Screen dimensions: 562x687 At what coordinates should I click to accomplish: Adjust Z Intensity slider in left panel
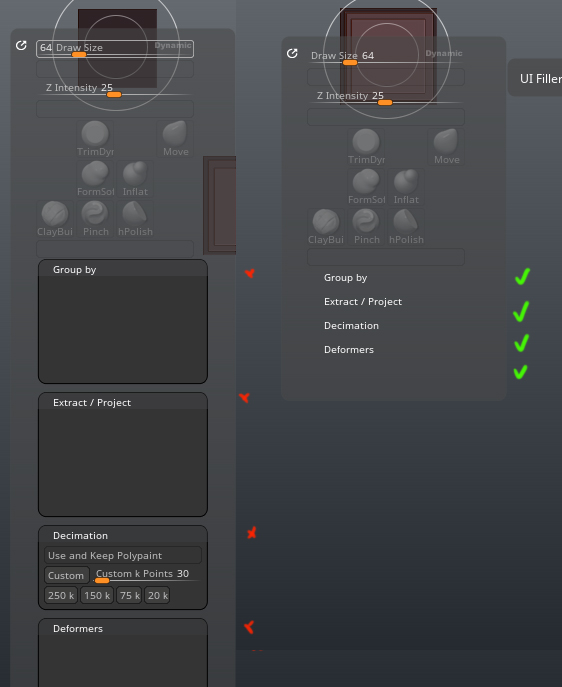(x=115, y=89)
